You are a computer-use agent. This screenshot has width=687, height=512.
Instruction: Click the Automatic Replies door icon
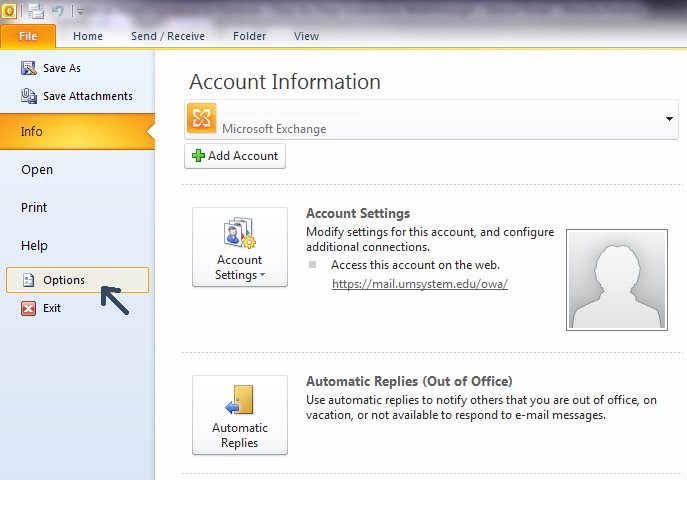click(240, 399)
